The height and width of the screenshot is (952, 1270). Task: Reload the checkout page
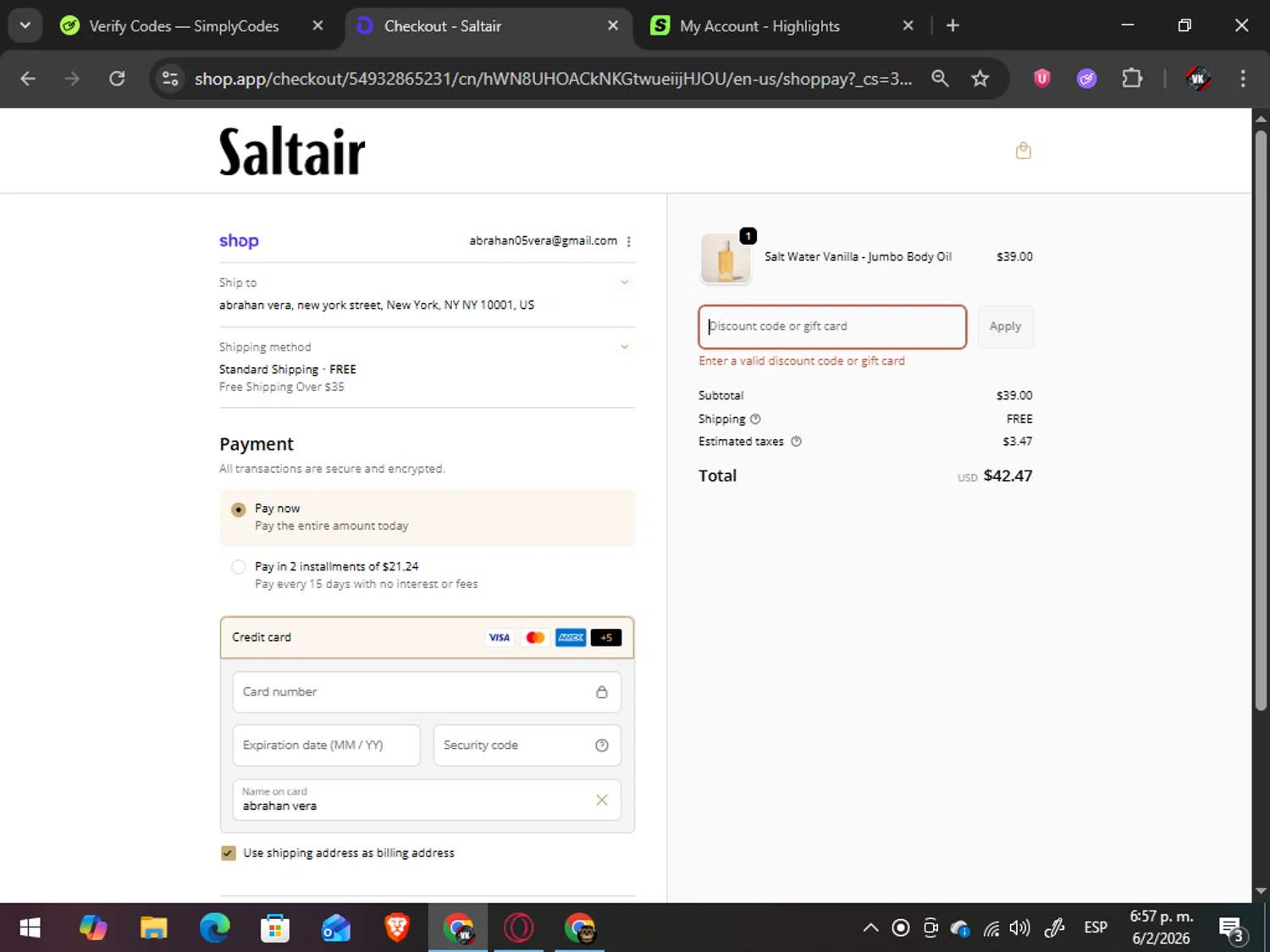(117, 79)
